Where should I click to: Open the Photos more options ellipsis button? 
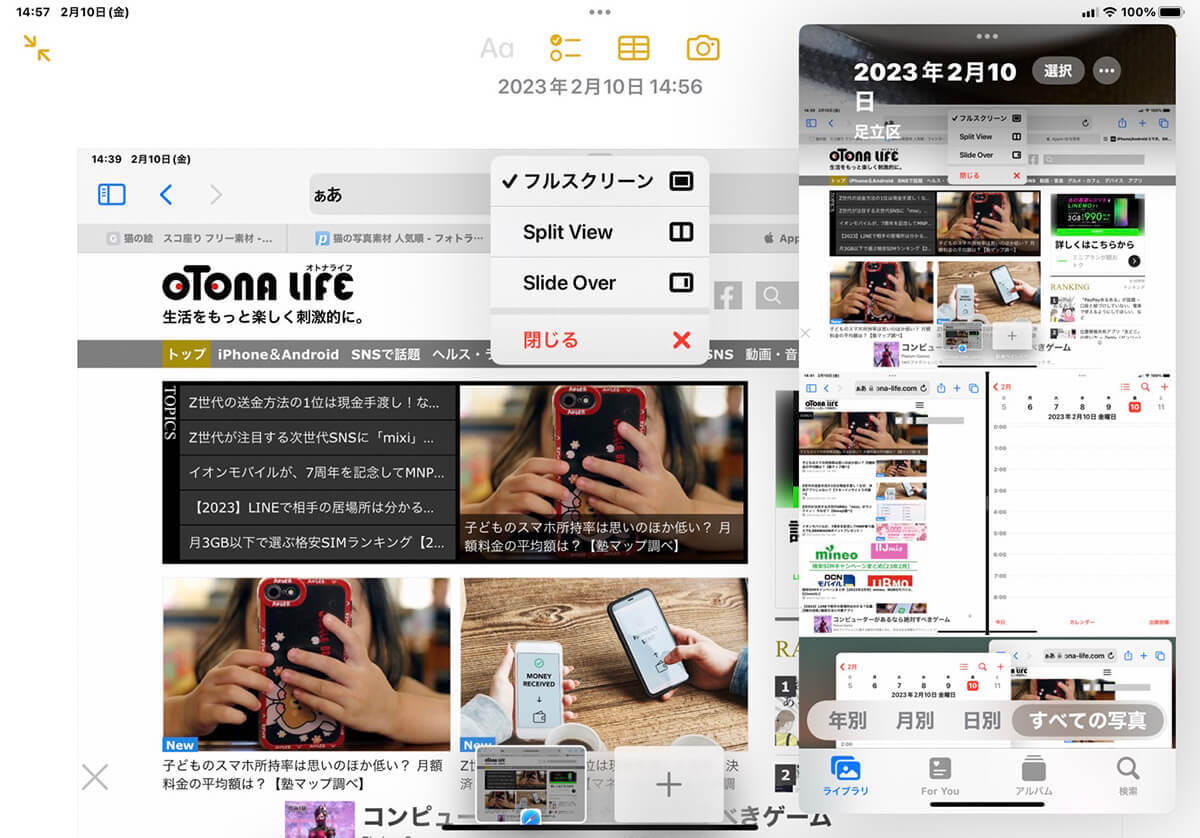[1106, 71]
